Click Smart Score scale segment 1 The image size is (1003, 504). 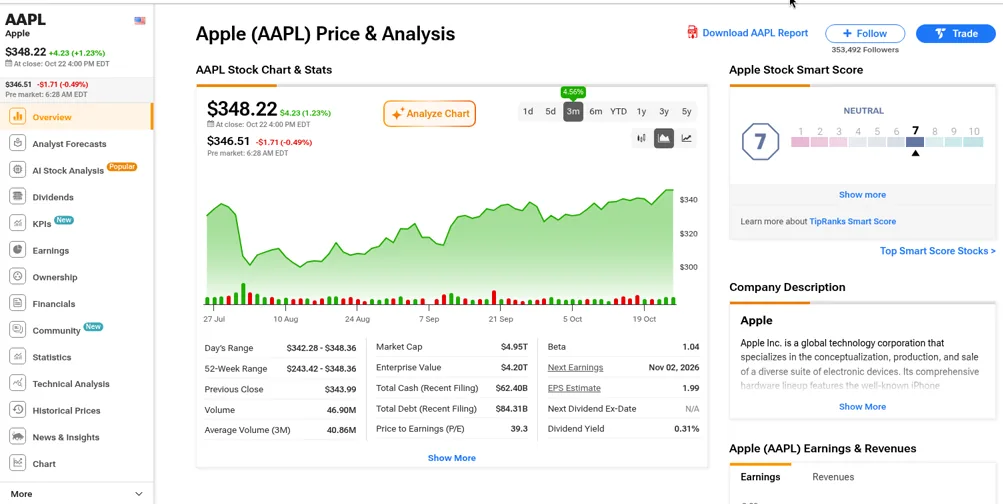[x=800, y=142]
